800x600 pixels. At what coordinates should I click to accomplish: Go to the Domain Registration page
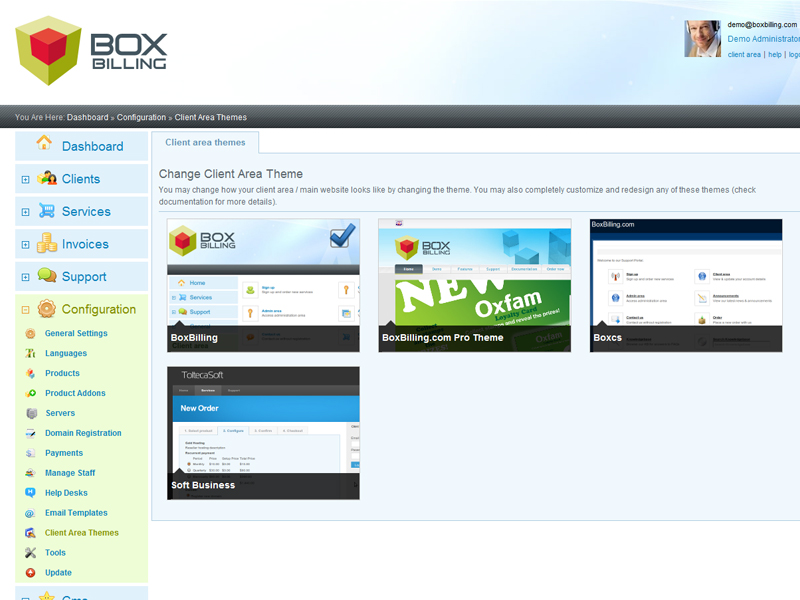point(83,433)
